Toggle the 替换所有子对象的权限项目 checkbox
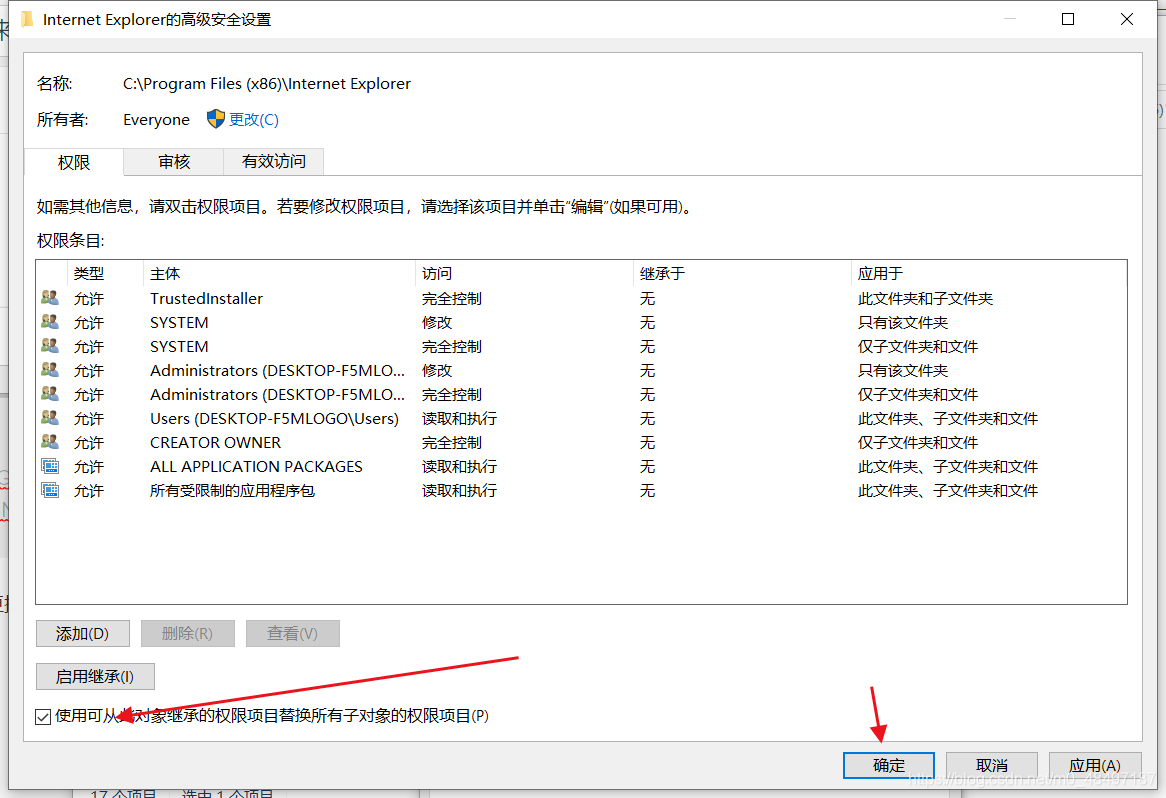Image resolution: width=1166 pixels, height=798 pixels. [x=43, y=716]
